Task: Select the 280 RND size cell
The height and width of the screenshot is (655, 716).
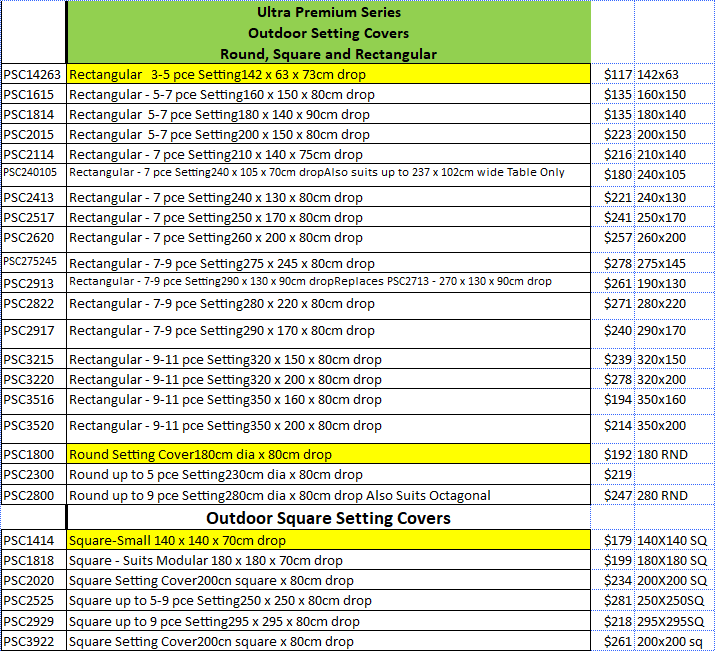Action: coord(674,495)
